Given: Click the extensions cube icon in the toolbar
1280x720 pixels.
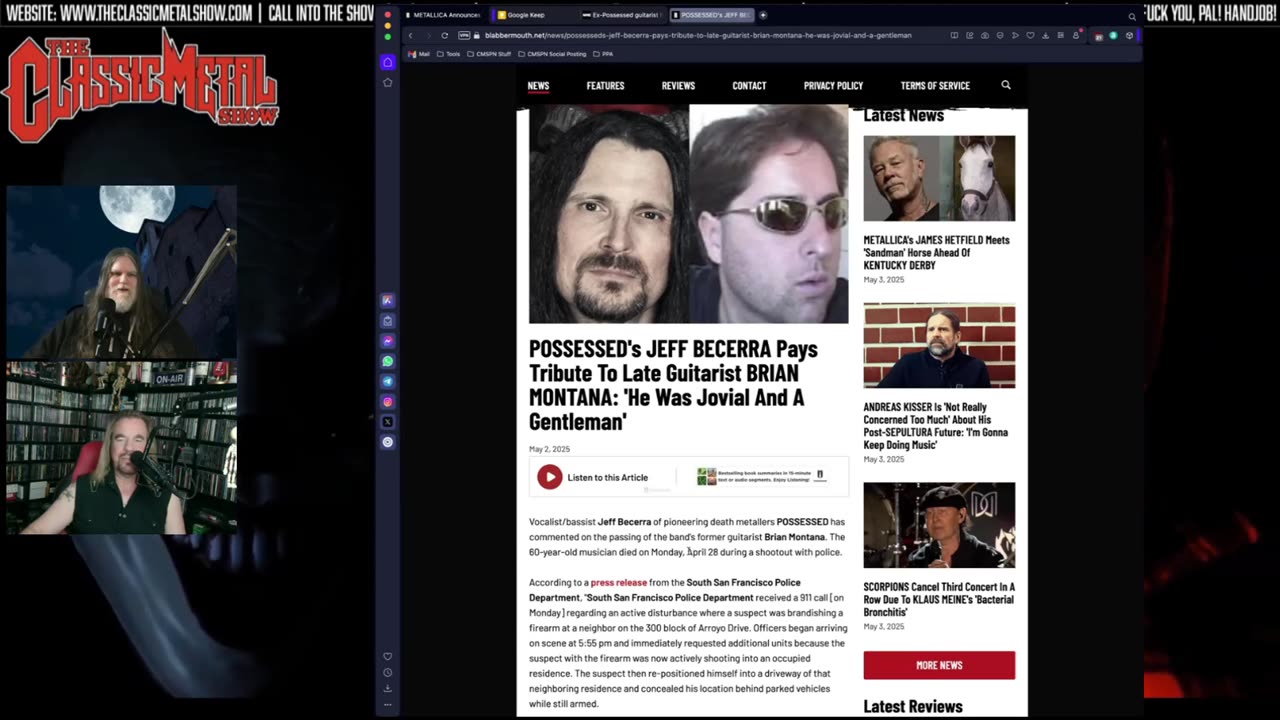Looking at the screenshot, I should [1129, 35].
